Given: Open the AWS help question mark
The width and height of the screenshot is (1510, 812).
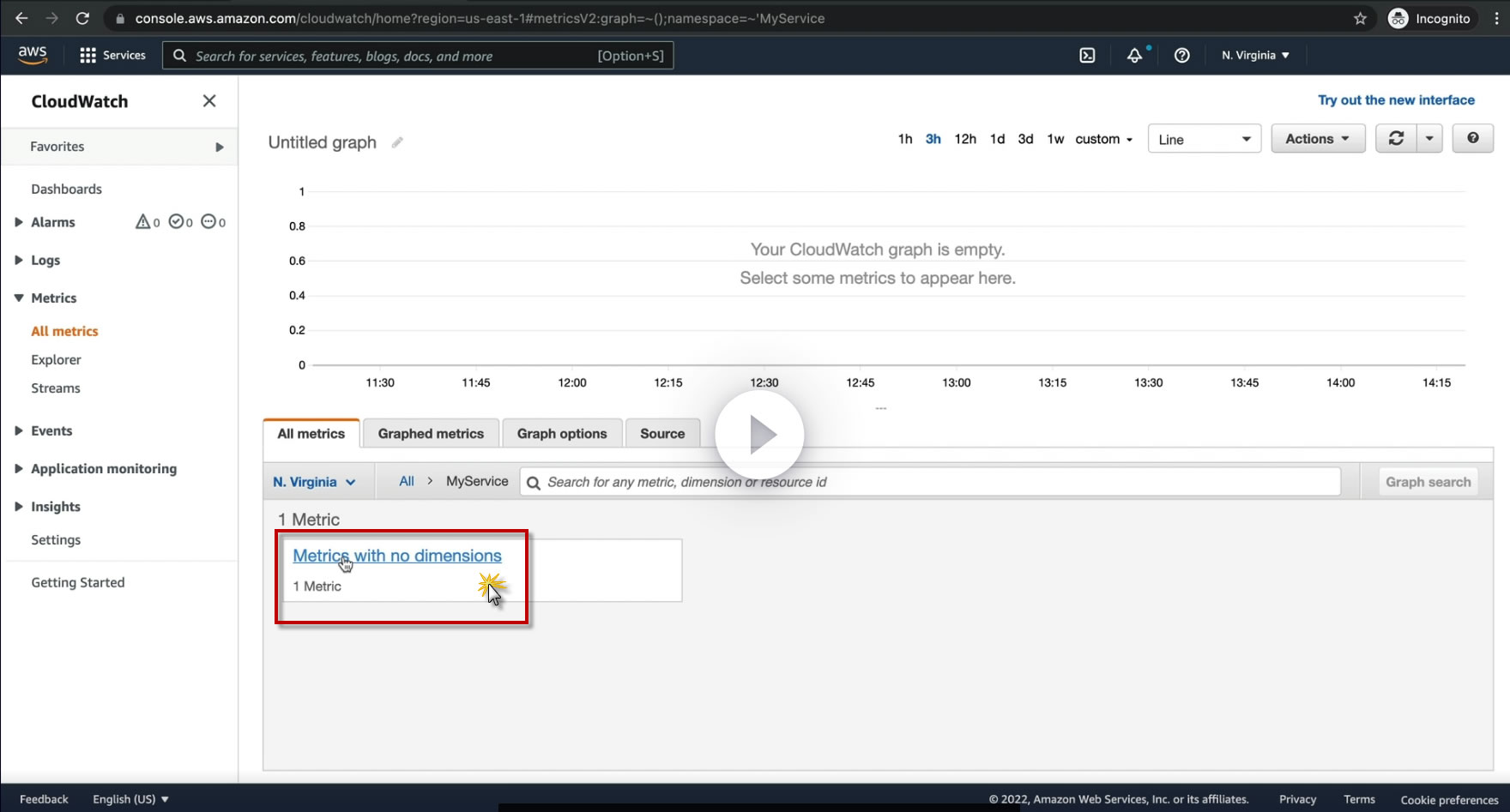Looking at the screenshot, I should tap(1181, 55).
